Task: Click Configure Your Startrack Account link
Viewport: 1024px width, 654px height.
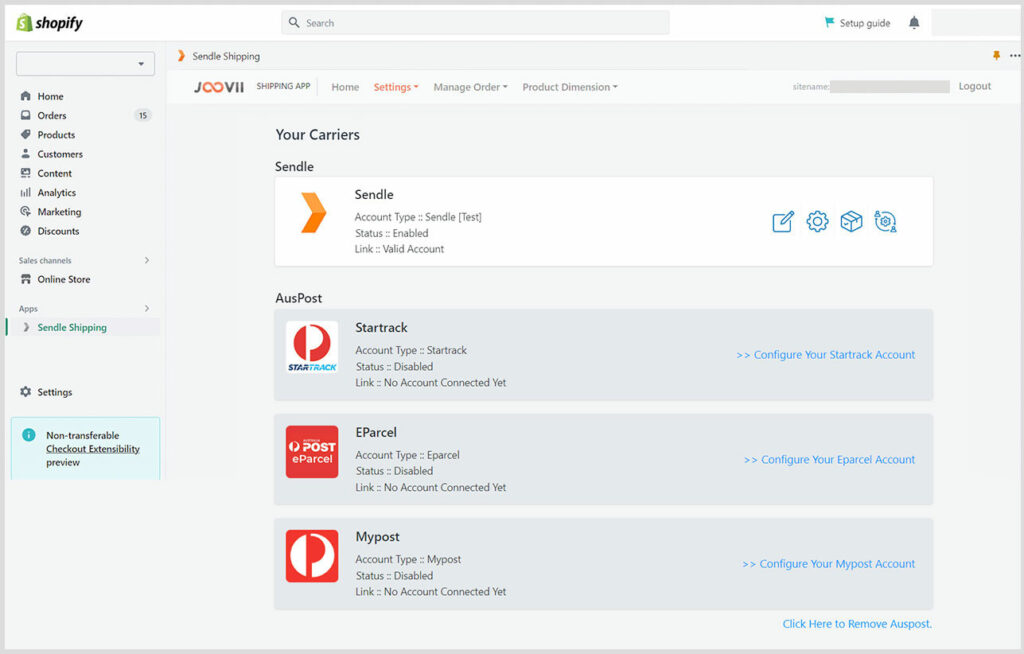Action: pos(825,355)
